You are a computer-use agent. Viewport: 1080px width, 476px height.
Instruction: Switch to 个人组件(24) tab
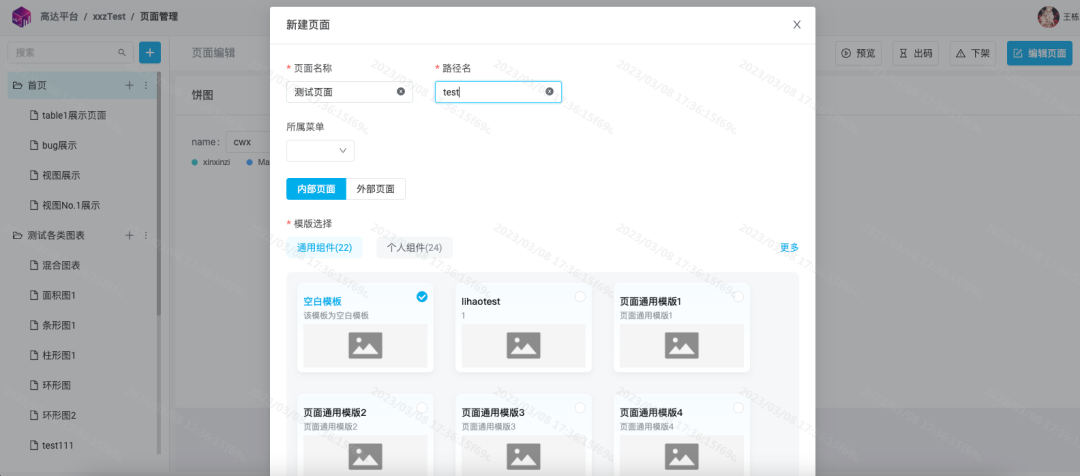click(x=415, y=247)
